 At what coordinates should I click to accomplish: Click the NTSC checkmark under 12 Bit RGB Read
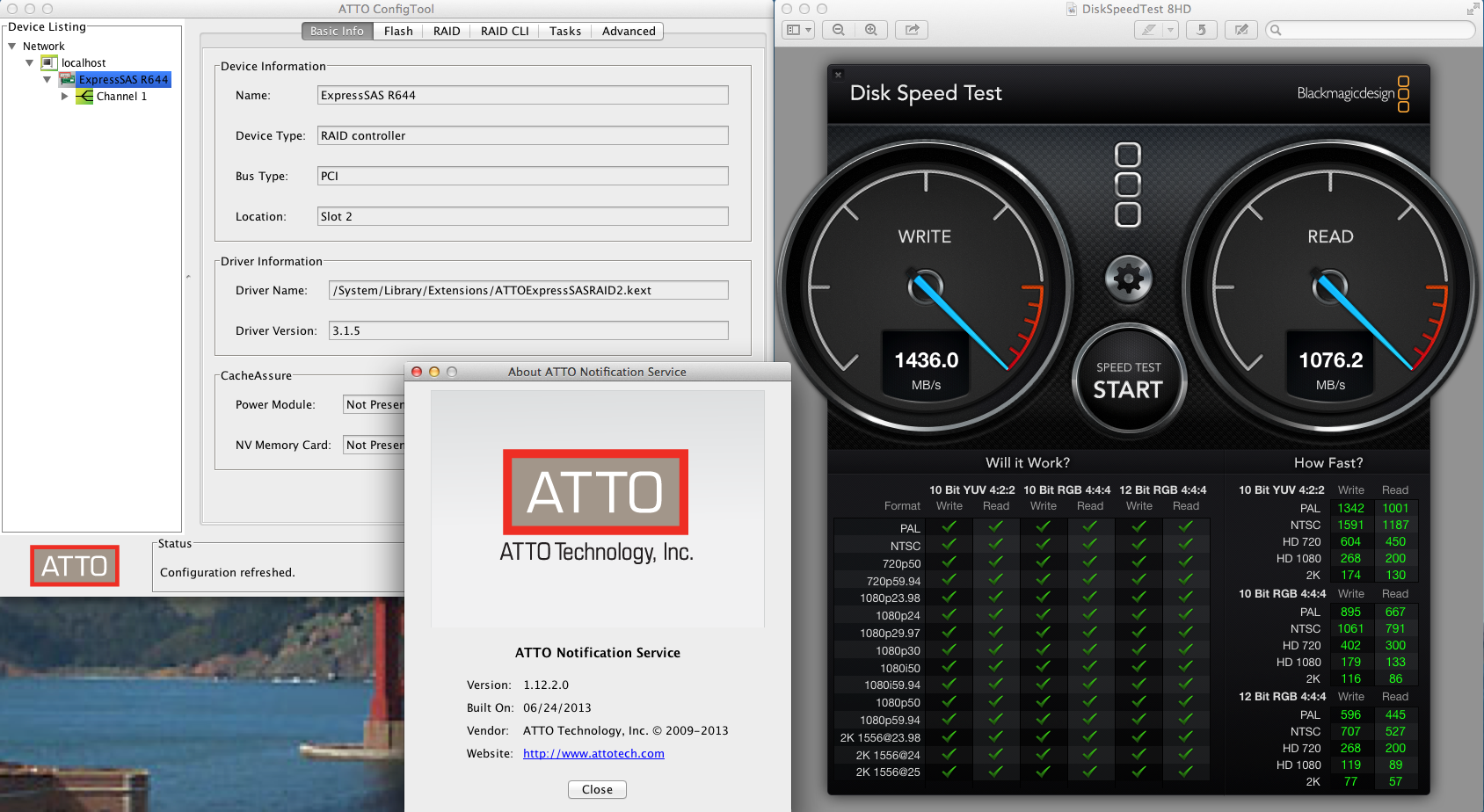point(1185,544)
